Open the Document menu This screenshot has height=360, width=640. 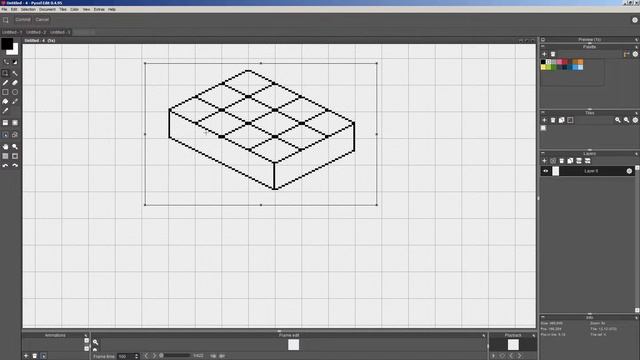click(x=47, y=9)
